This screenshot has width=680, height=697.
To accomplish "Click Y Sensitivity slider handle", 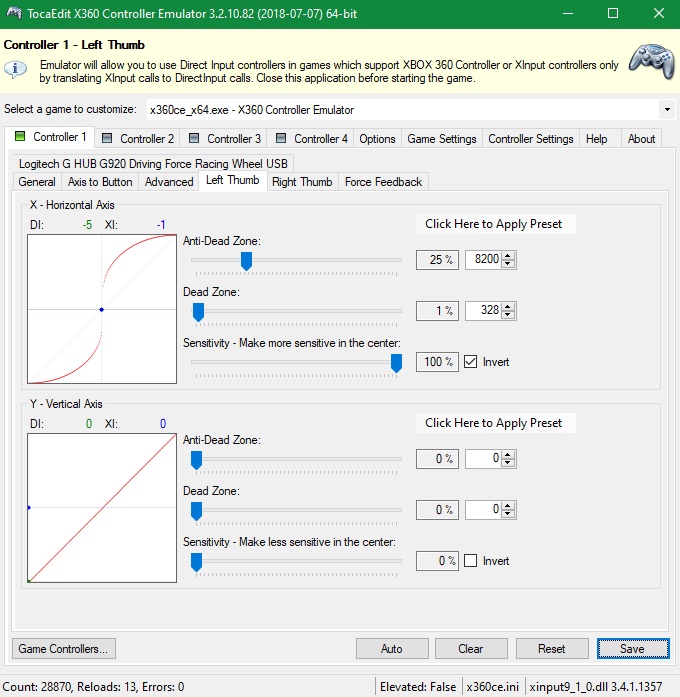I will pos(196,562).
